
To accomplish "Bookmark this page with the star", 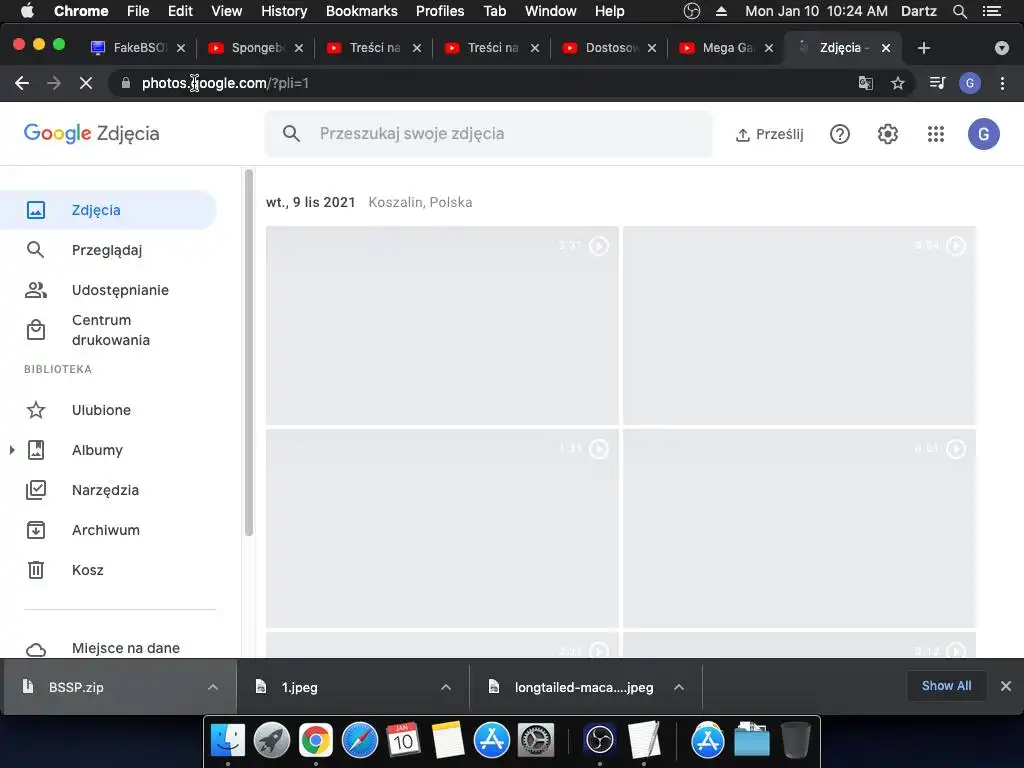I will coord(898,83).
